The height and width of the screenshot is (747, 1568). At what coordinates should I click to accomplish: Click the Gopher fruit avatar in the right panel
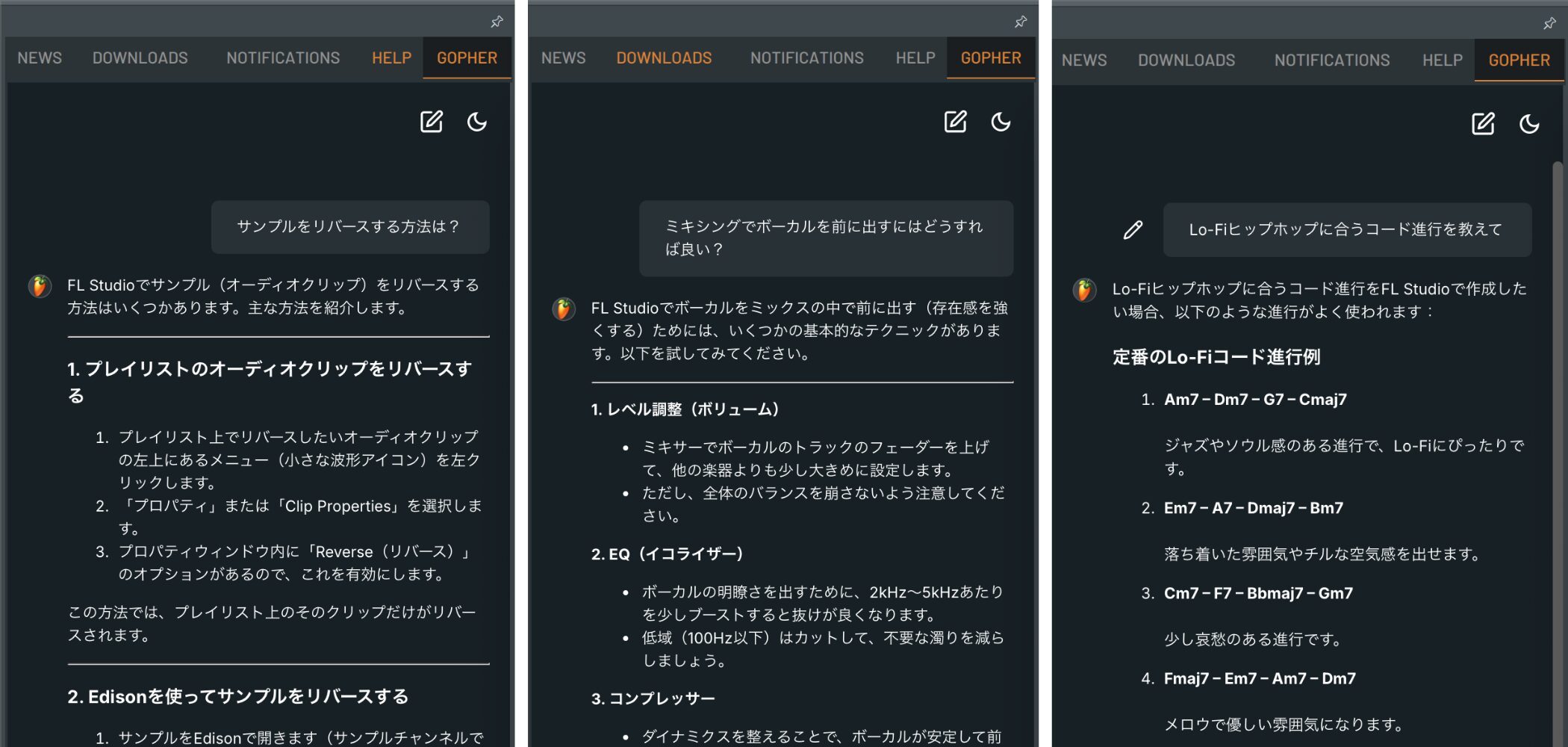[x=1085, y=290]
